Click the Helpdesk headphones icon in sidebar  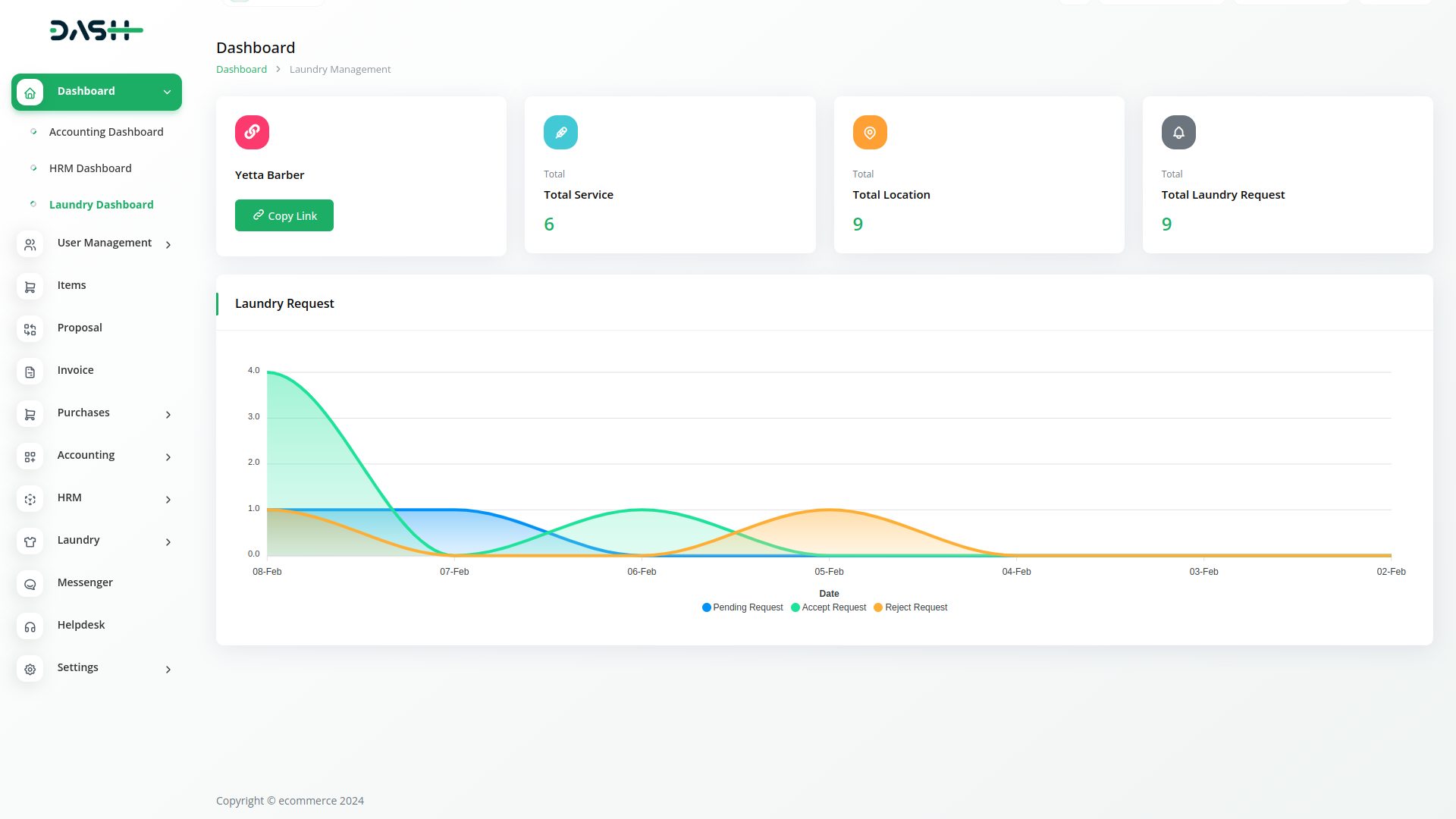pyautogui.click(x=30, y=626)
